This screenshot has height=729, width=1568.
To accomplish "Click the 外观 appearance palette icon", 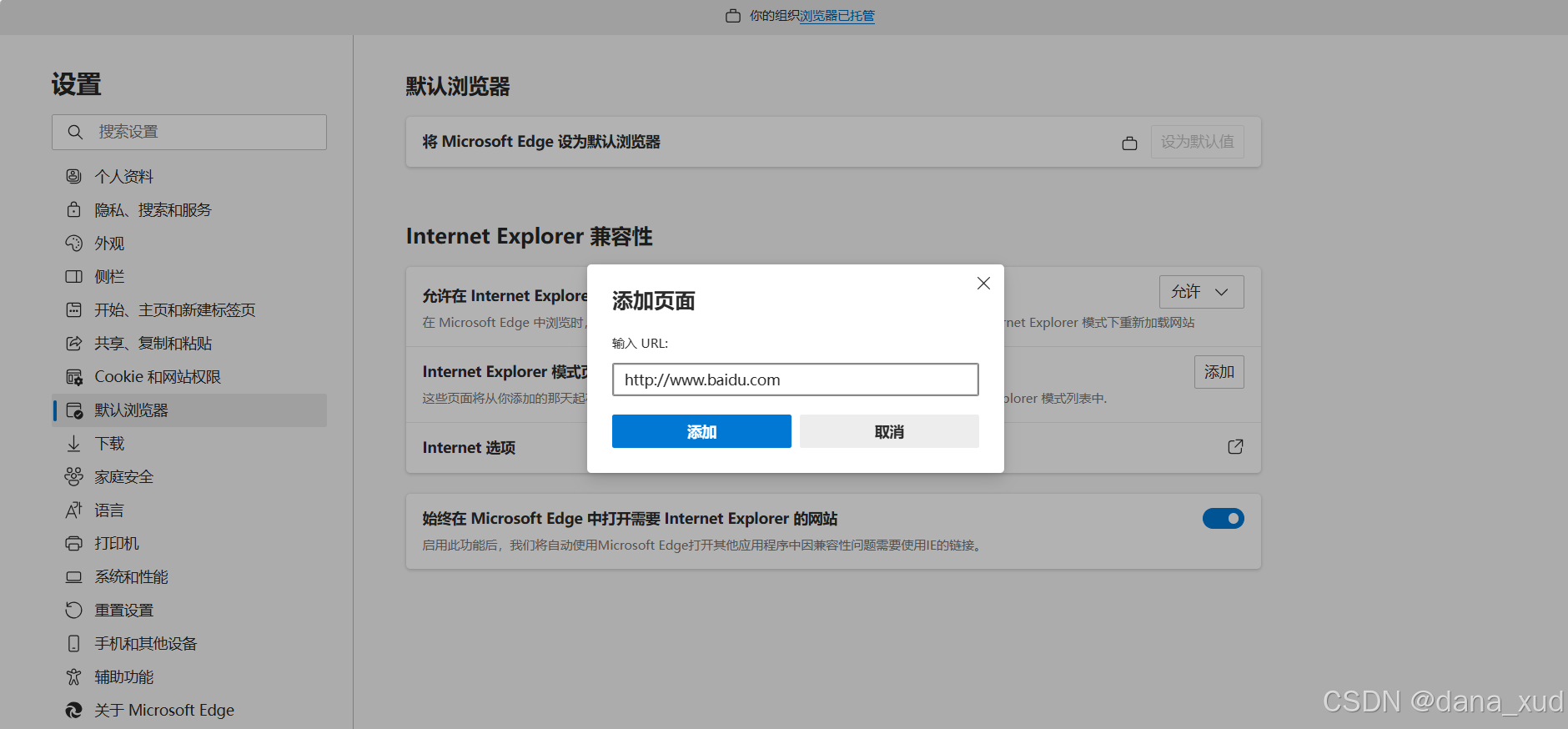I will (x=74, y=243).
